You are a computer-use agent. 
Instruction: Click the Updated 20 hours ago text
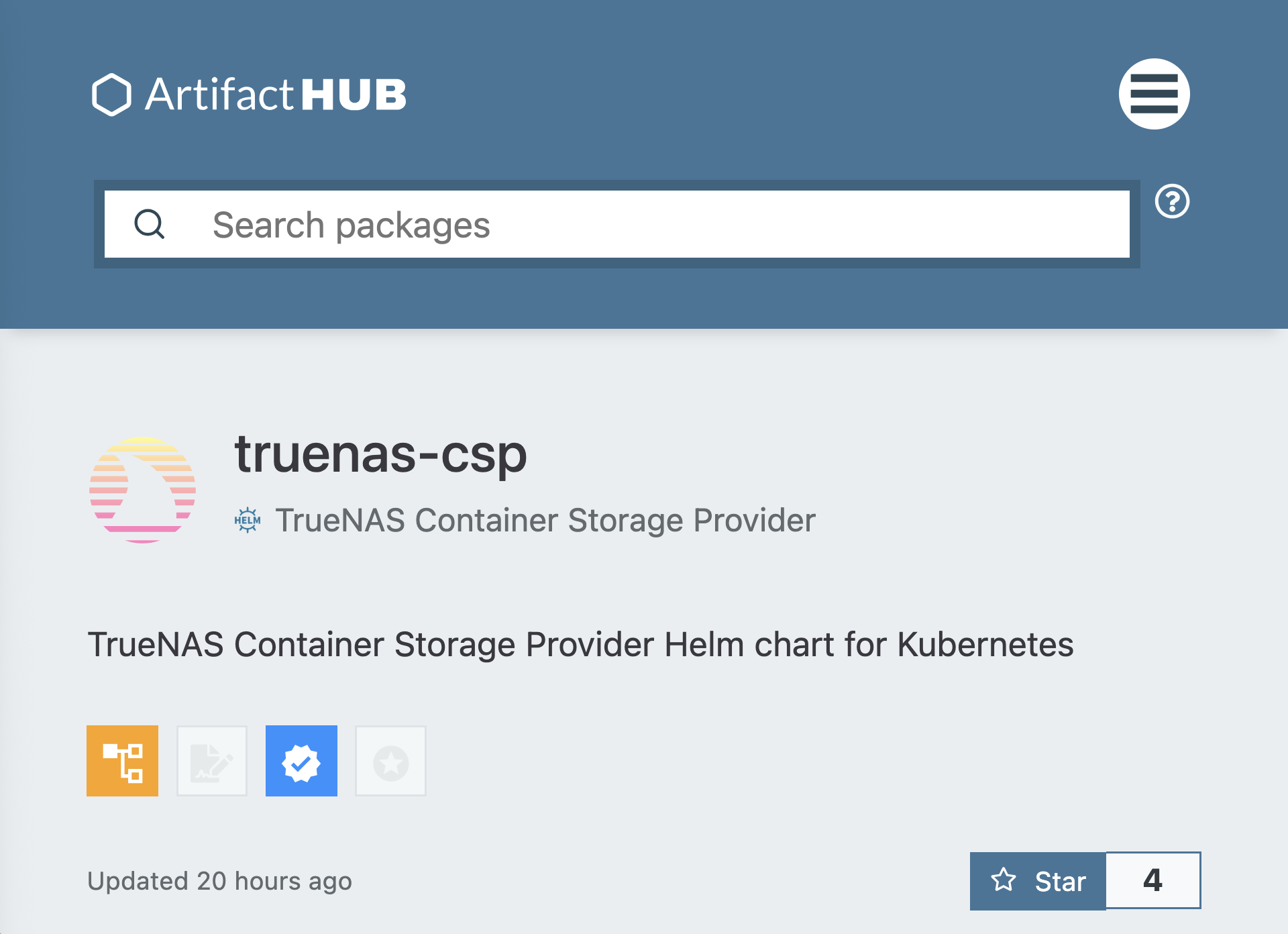219,881
